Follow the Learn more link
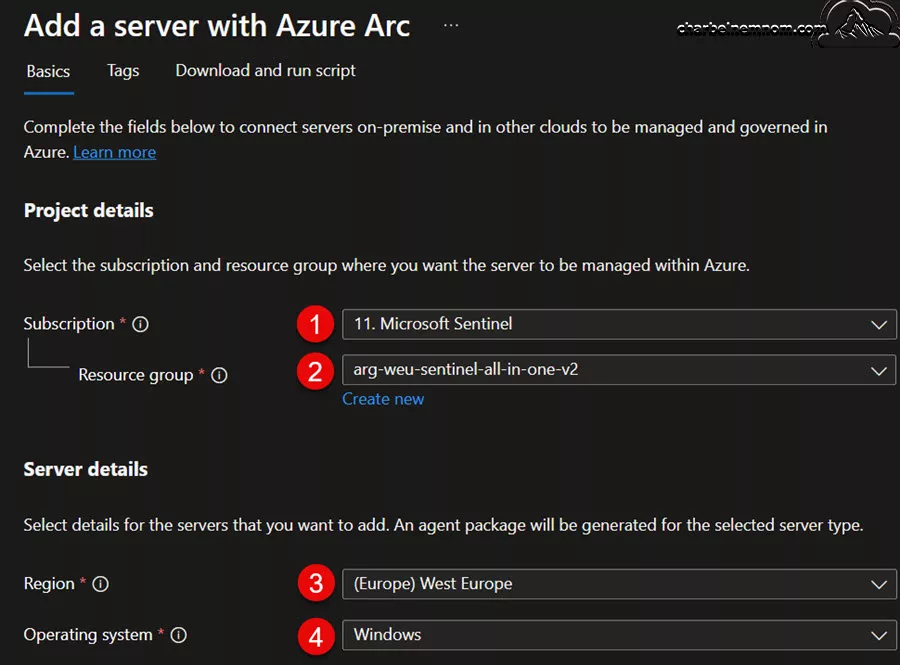900x665 pixels. pyautogui.click(x=114, y=152)
